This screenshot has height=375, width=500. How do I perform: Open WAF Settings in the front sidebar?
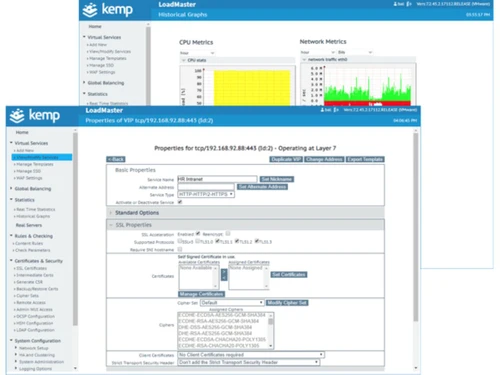[x=28, y=178]
